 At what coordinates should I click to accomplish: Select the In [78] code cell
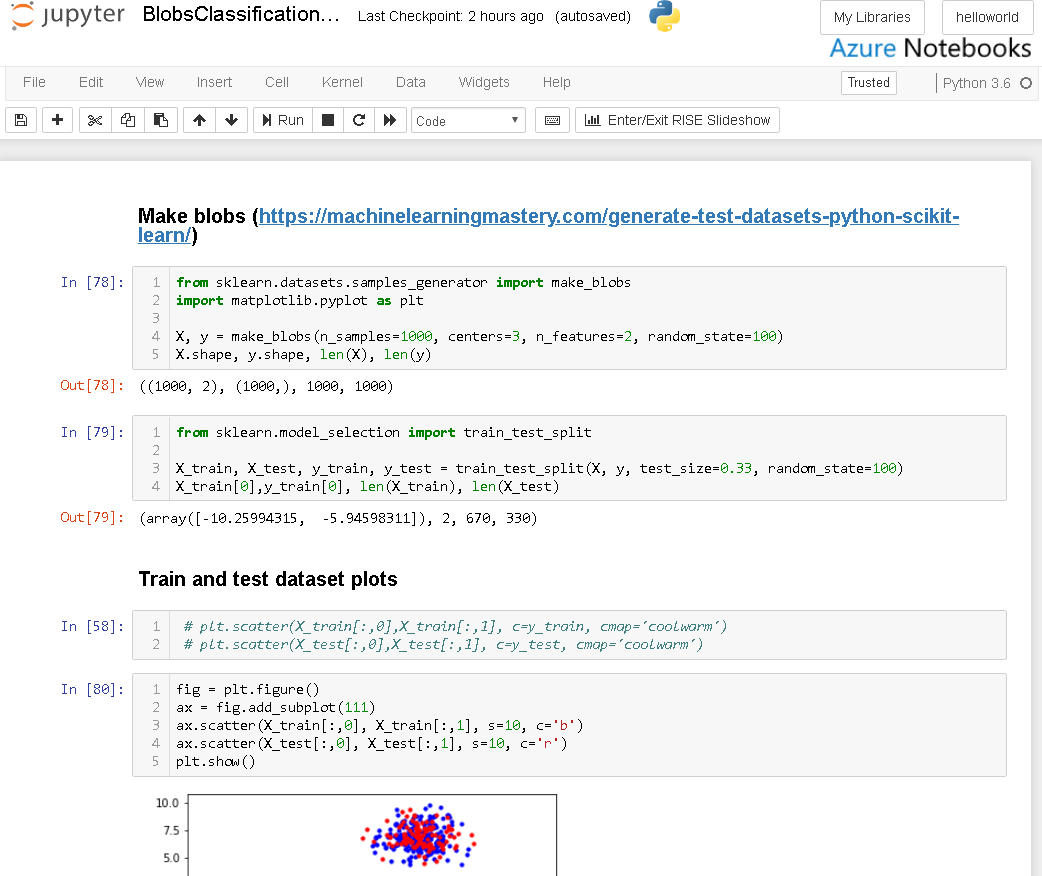click(x=569, y=318)
